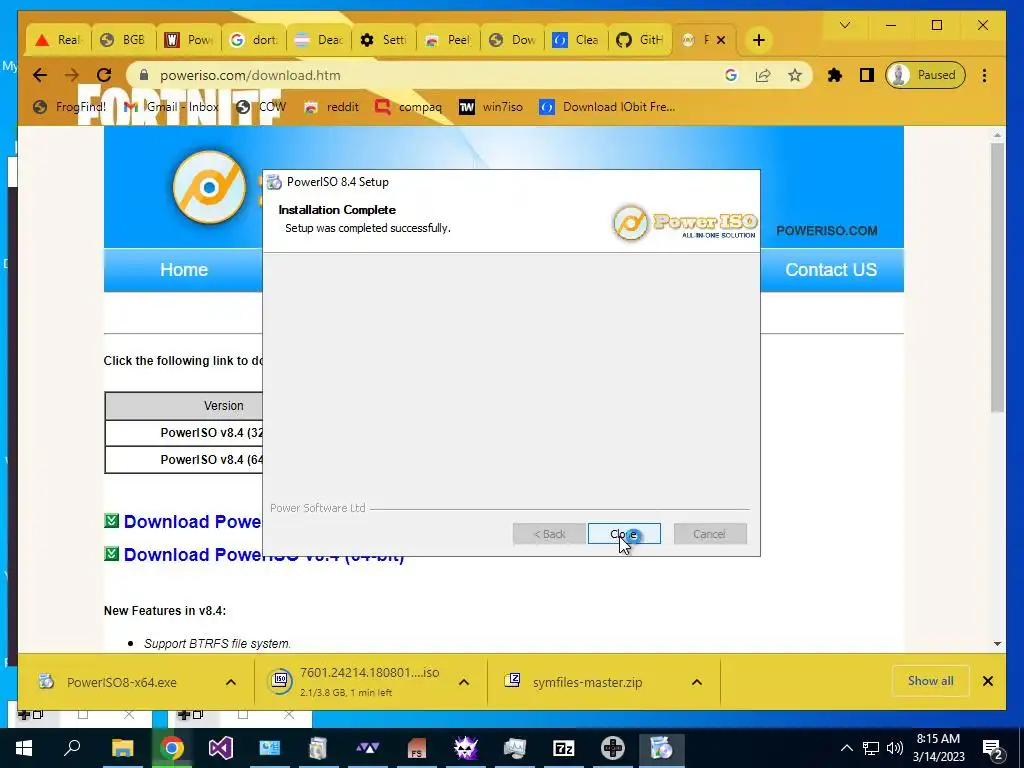1024x768 pixels.
Task: Toggle the Chrome side panel icon
Action: [x=867, y=75]
